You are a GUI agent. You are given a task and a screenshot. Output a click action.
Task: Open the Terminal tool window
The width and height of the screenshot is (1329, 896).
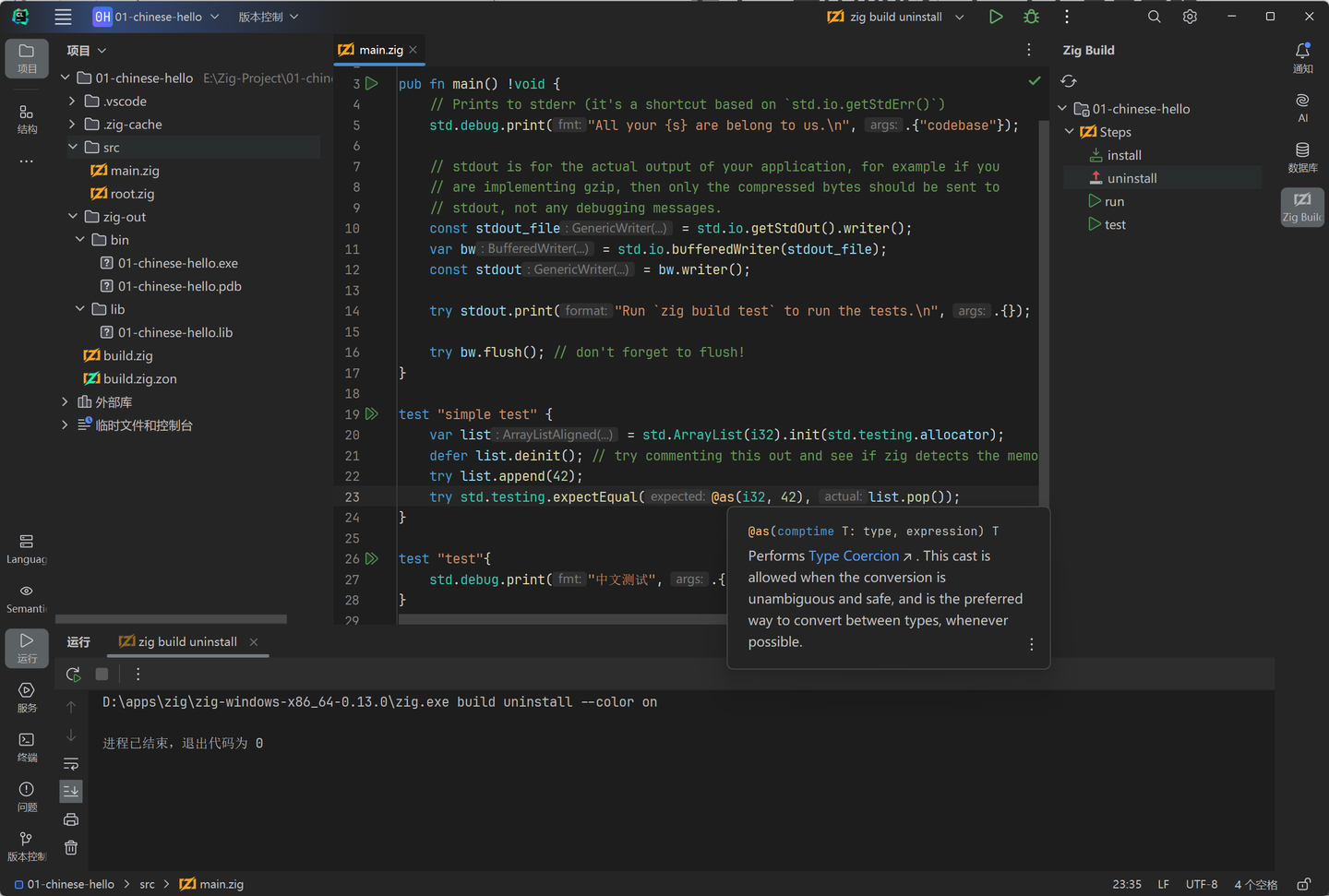(27, 747)
